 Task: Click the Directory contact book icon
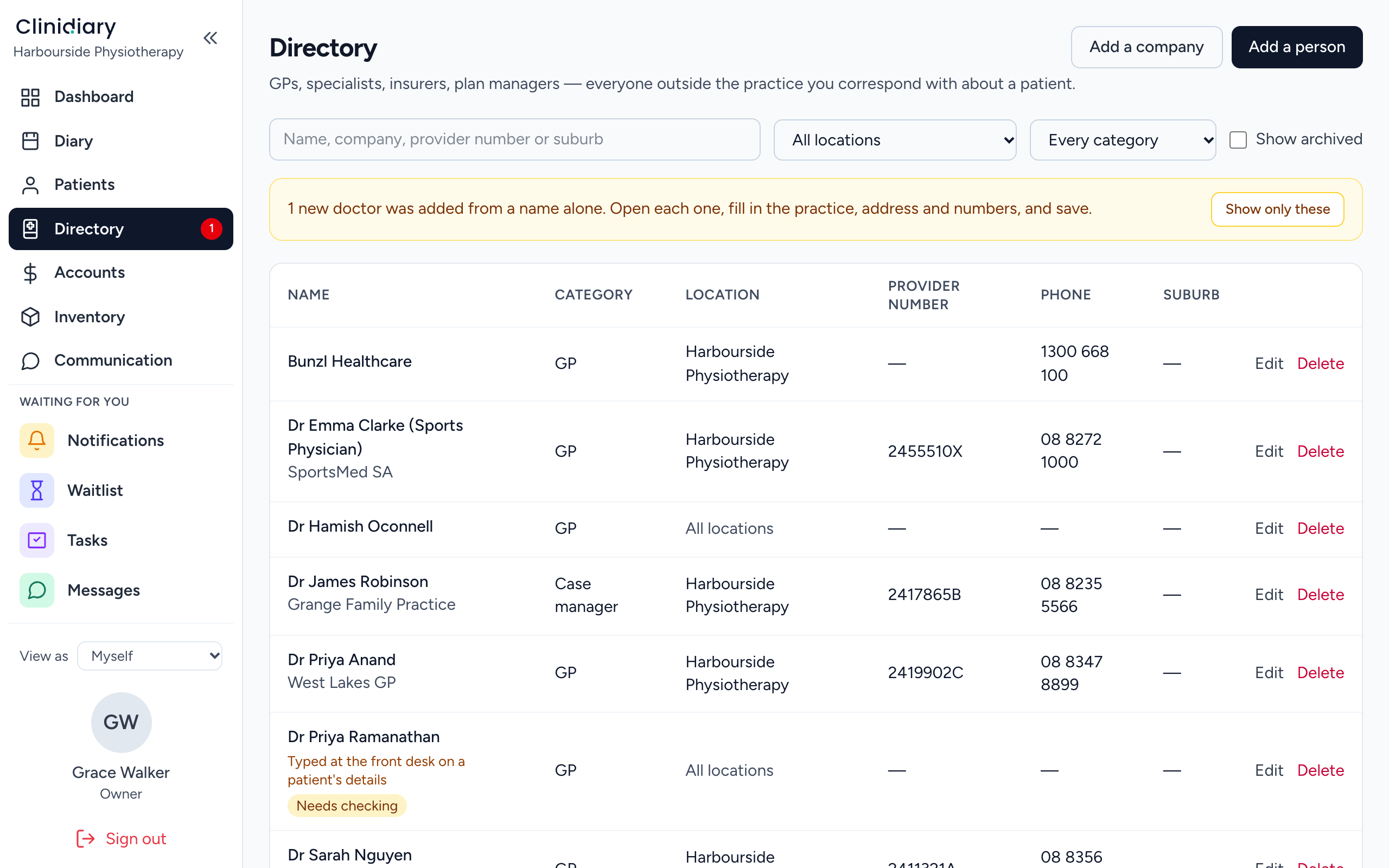(30, 228)
